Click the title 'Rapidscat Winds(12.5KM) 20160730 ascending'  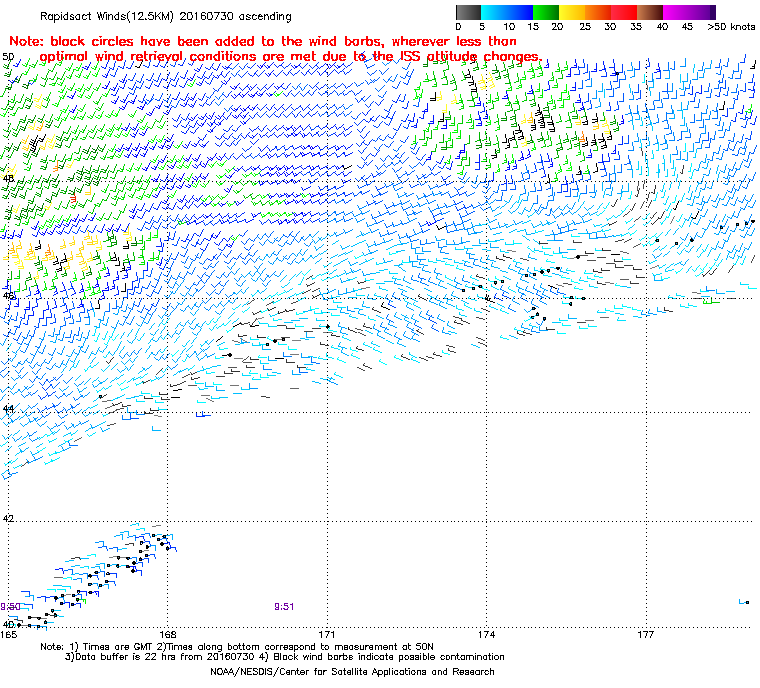[x=166, y=16]
